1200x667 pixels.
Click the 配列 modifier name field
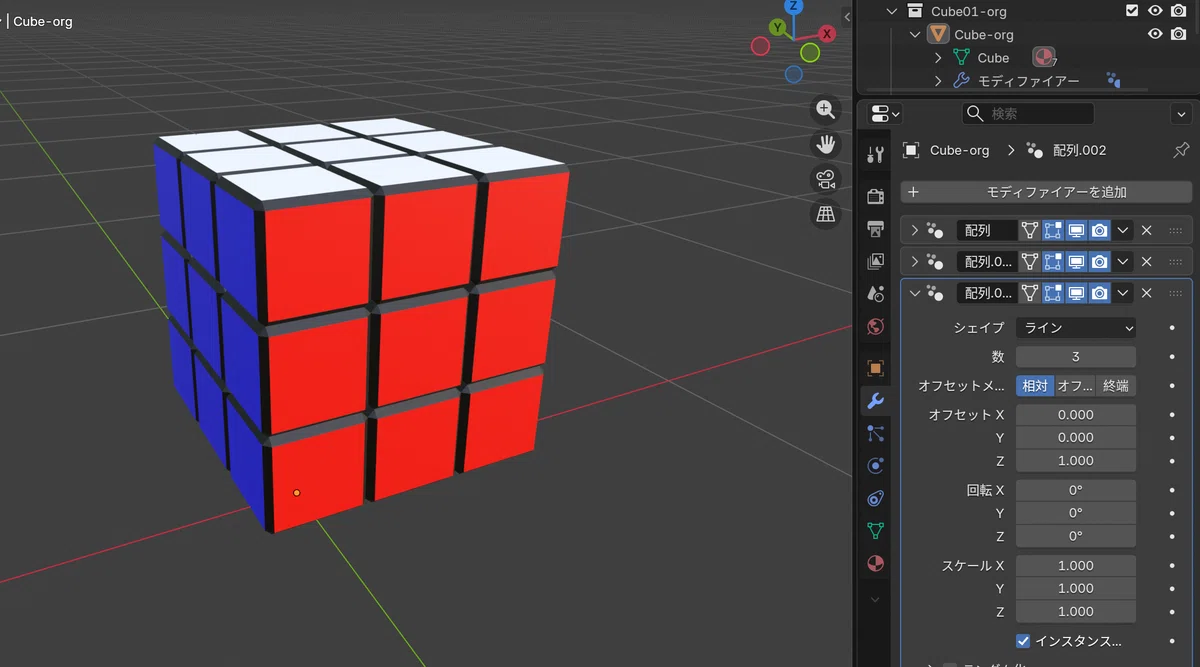(x=986, y=230)
